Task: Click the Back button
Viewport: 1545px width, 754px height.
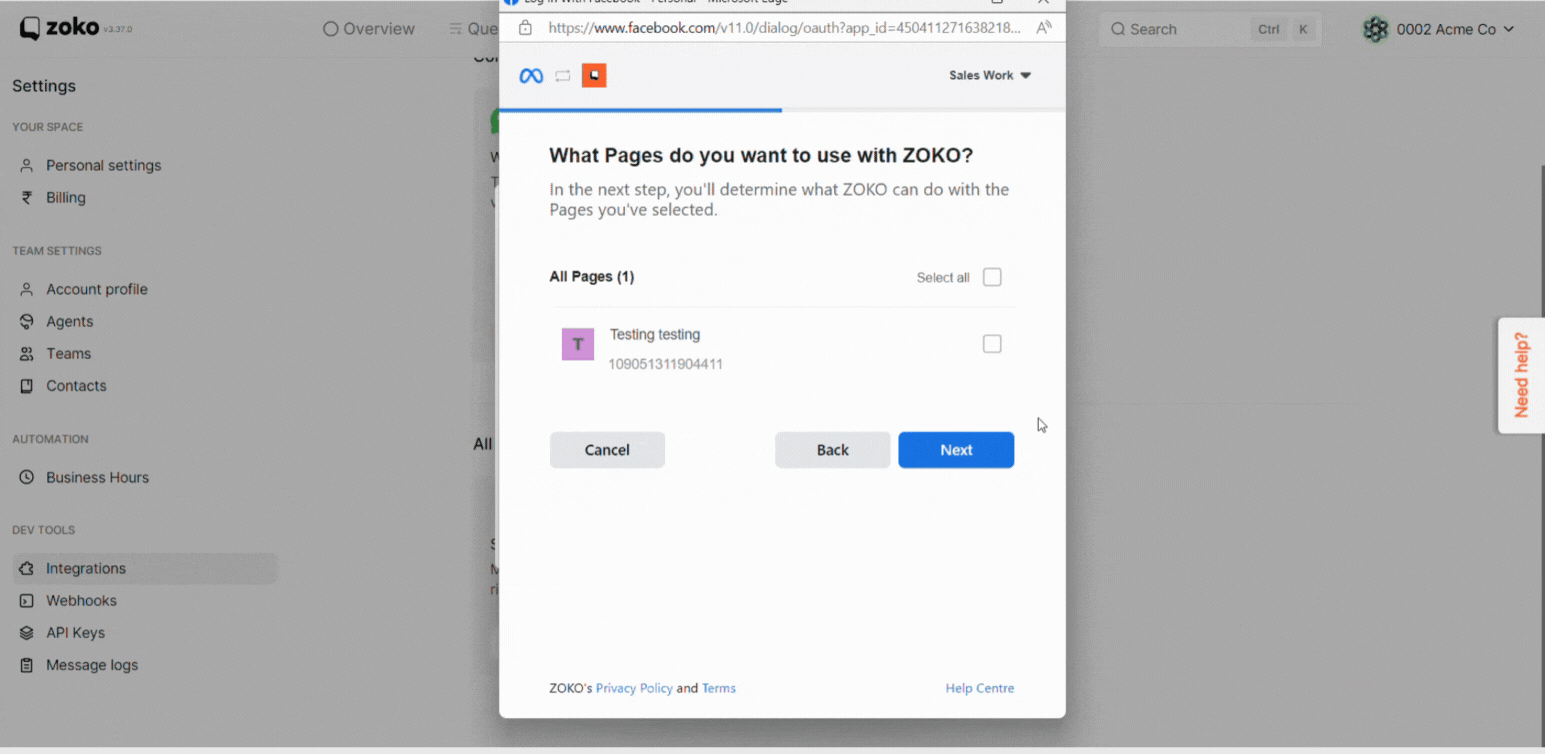Action: click(832, 450)
